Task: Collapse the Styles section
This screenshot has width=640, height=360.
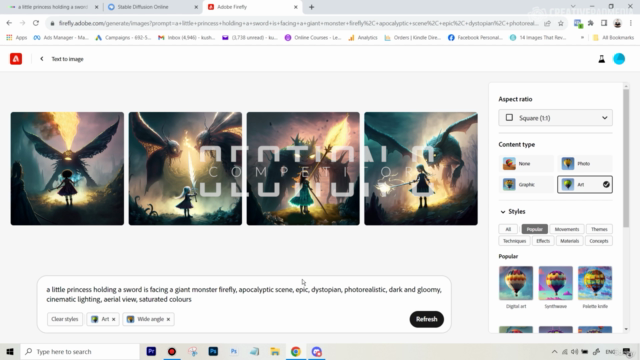Action: pyautogui.click(x=503, y=211)
